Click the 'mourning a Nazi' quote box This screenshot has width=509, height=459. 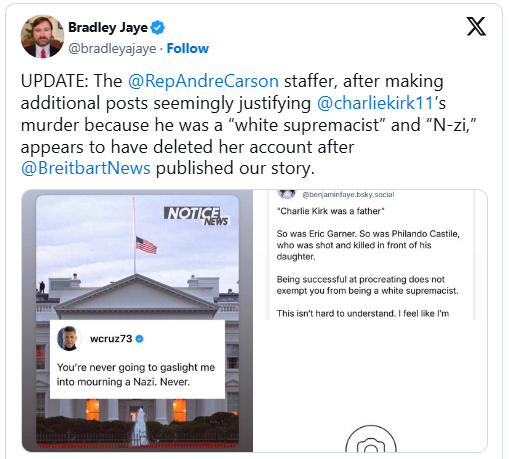(x=137, y=359)
